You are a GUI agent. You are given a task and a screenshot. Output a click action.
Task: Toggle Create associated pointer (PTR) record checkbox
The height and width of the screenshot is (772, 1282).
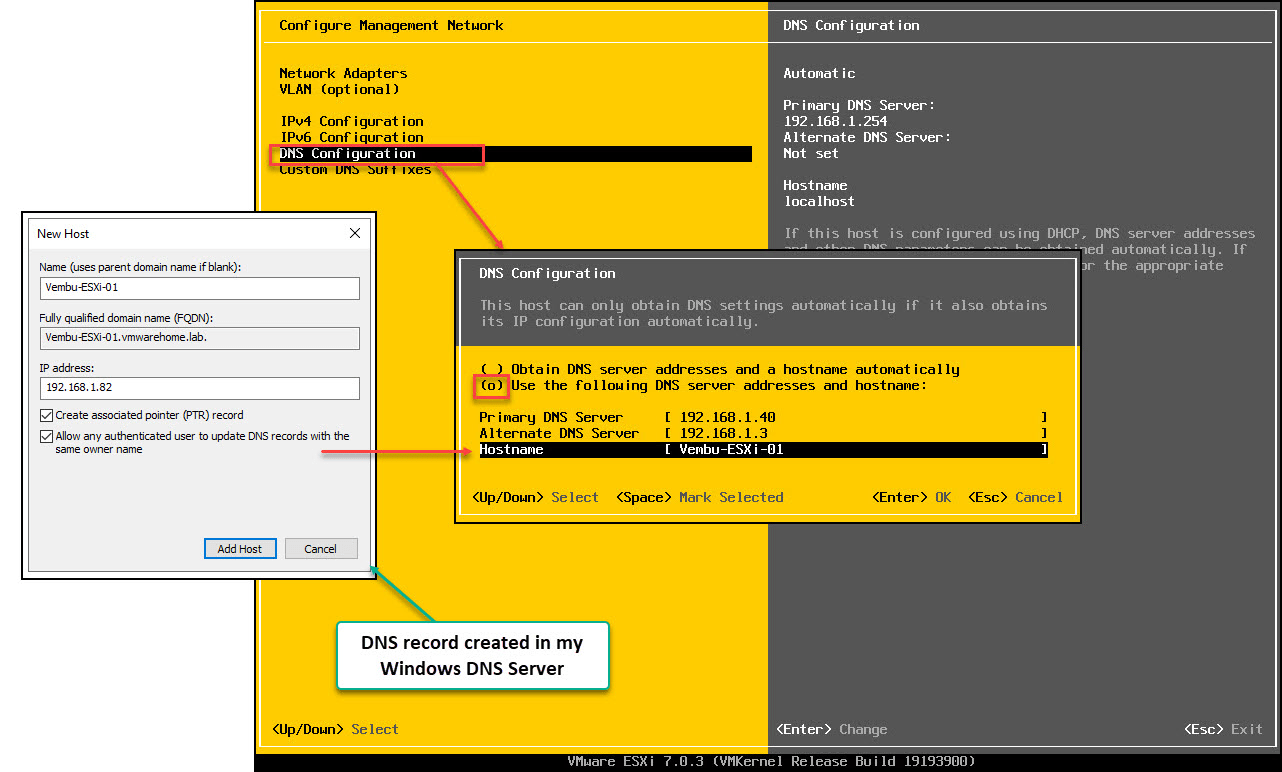tap(47, 415)
